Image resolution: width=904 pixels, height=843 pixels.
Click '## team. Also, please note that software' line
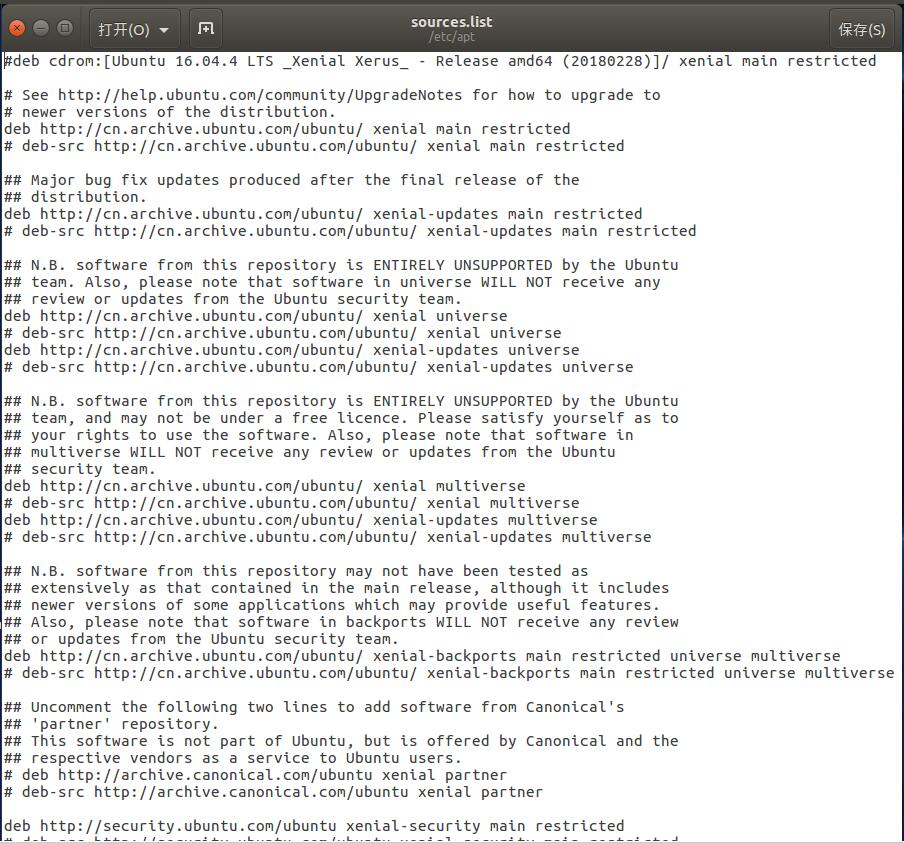tap(332, 282)
